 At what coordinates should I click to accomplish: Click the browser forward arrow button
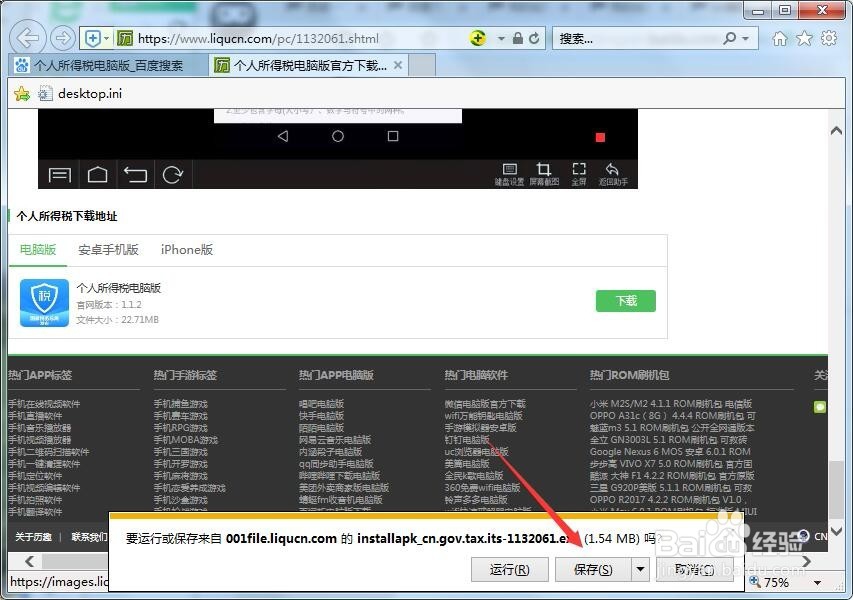[63, 38]
